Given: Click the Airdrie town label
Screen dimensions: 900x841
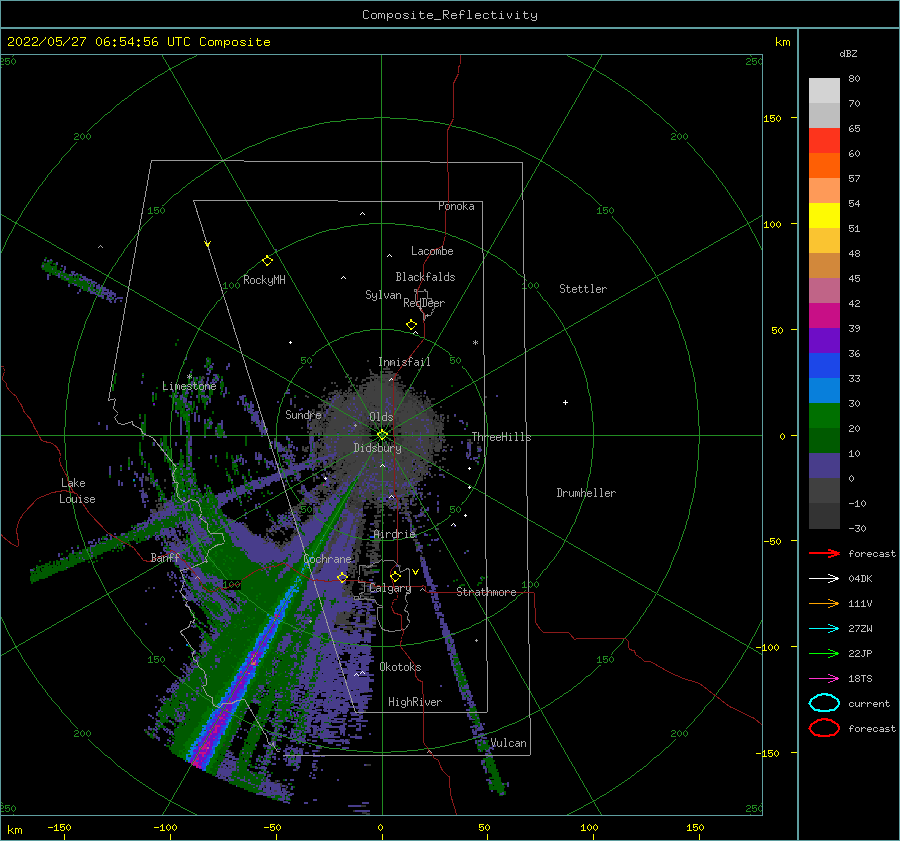Looking at the screenshot, I should 394,534.
